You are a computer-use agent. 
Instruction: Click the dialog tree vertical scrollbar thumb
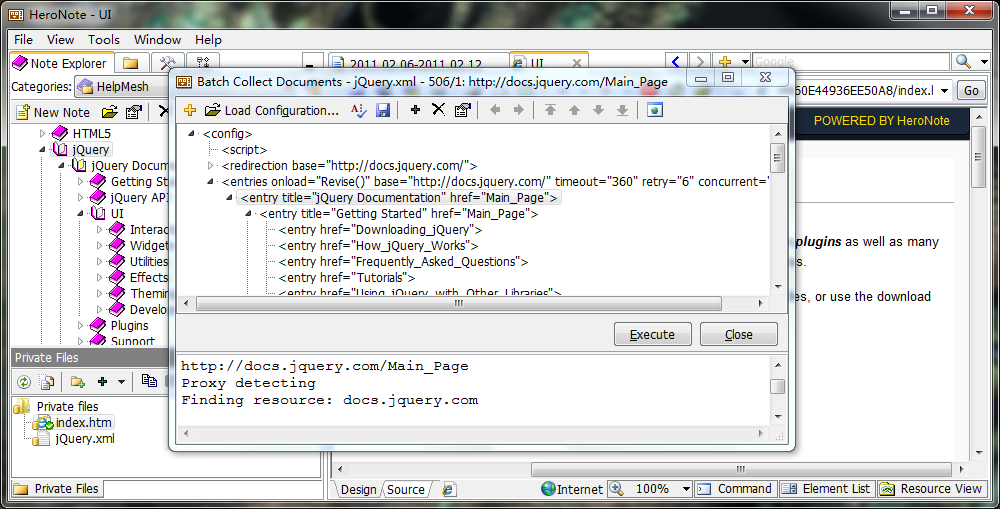point(777,157)
